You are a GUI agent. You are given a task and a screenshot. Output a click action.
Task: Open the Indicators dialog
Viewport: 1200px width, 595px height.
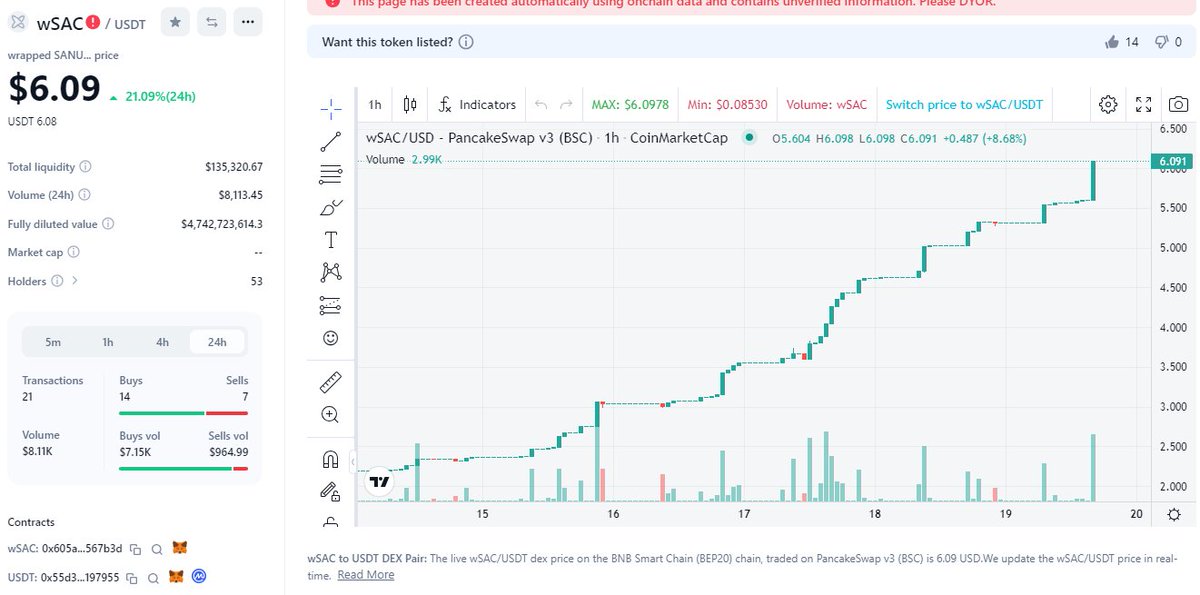click(478, 104)
